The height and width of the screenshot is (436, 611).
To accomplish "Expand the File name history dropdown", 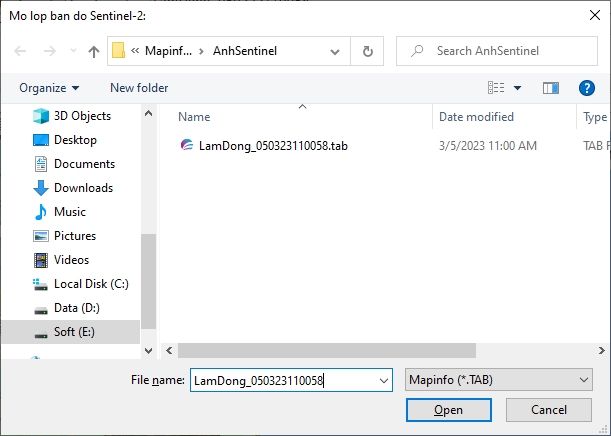I will pyautogui.click(x=383, y=380).
